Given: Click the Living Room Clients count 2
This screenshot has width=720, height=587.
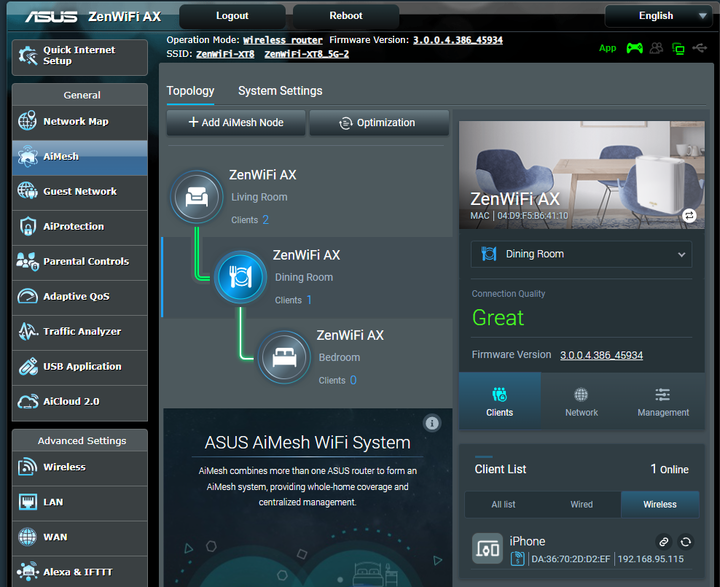Looking at the screenshot, I should 265,220.
